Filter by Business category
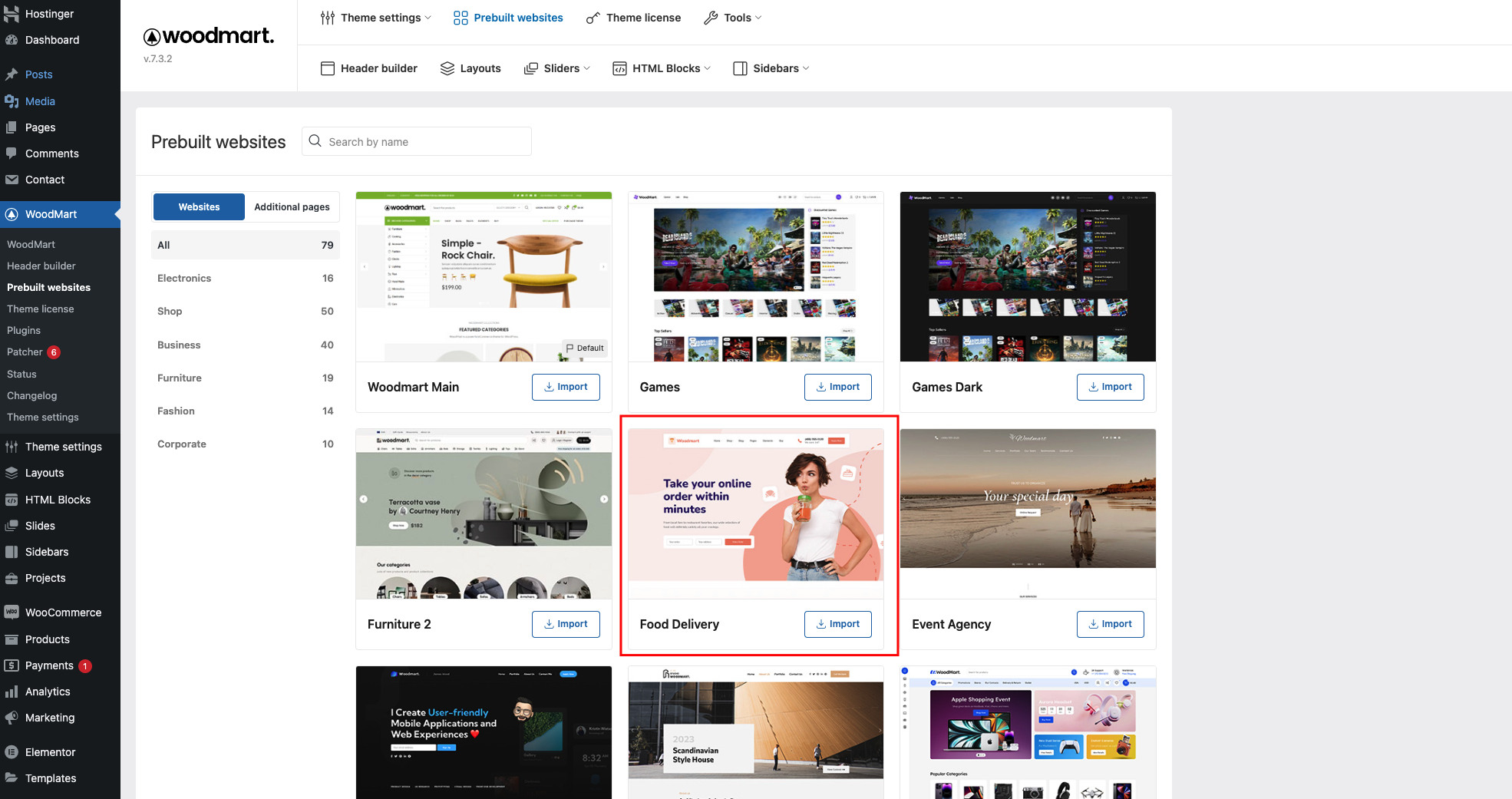Viewport: 1512px width, 799px height. [x=246, y=345]
